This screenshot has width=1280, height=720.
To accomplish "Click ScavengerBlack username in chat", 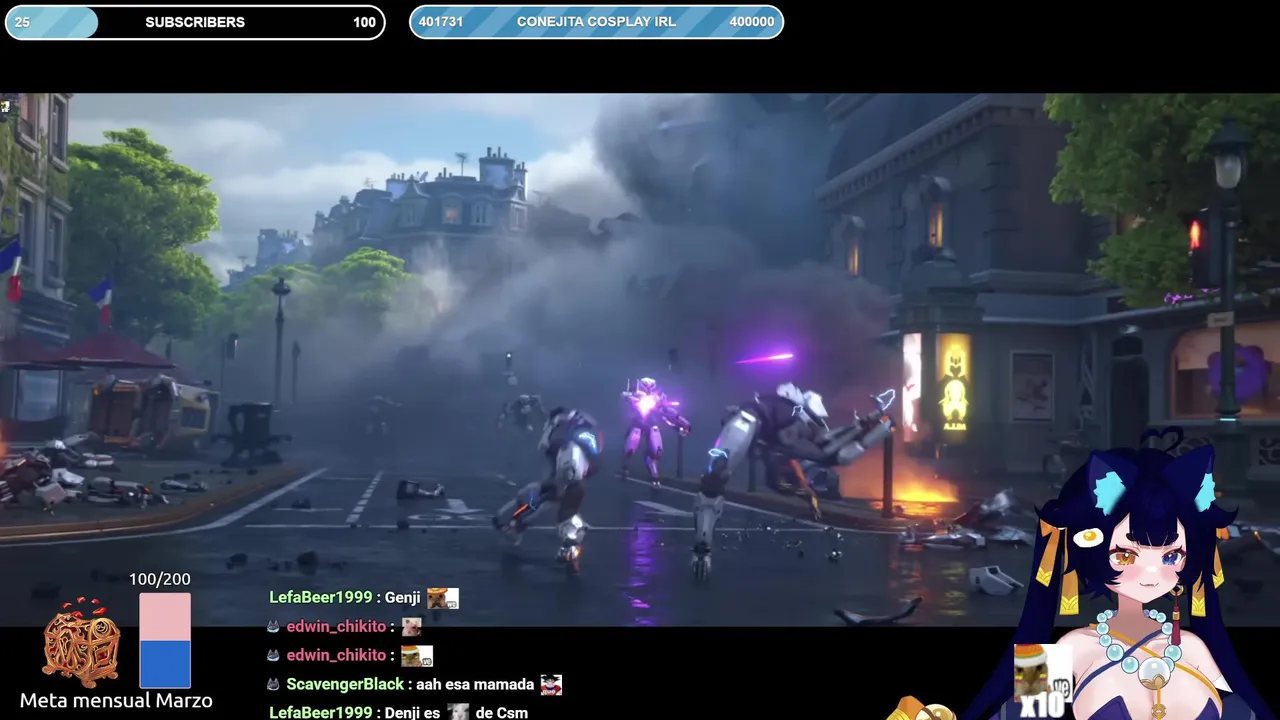I will [x=345, y=685].
